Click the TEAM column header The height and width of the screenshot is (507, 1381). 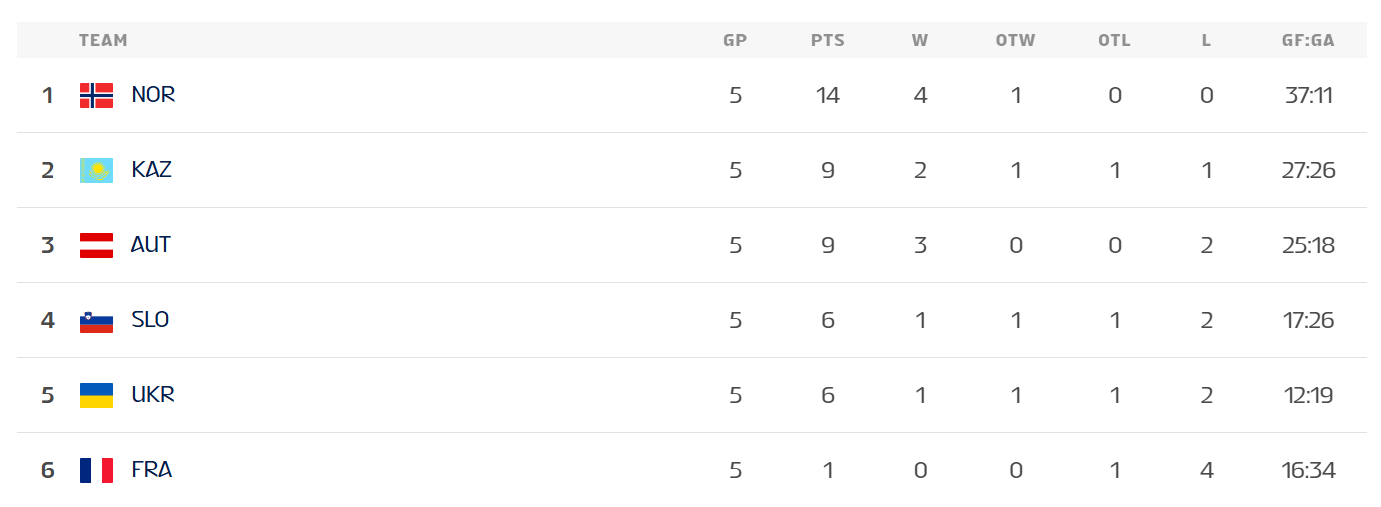(103, 41)
